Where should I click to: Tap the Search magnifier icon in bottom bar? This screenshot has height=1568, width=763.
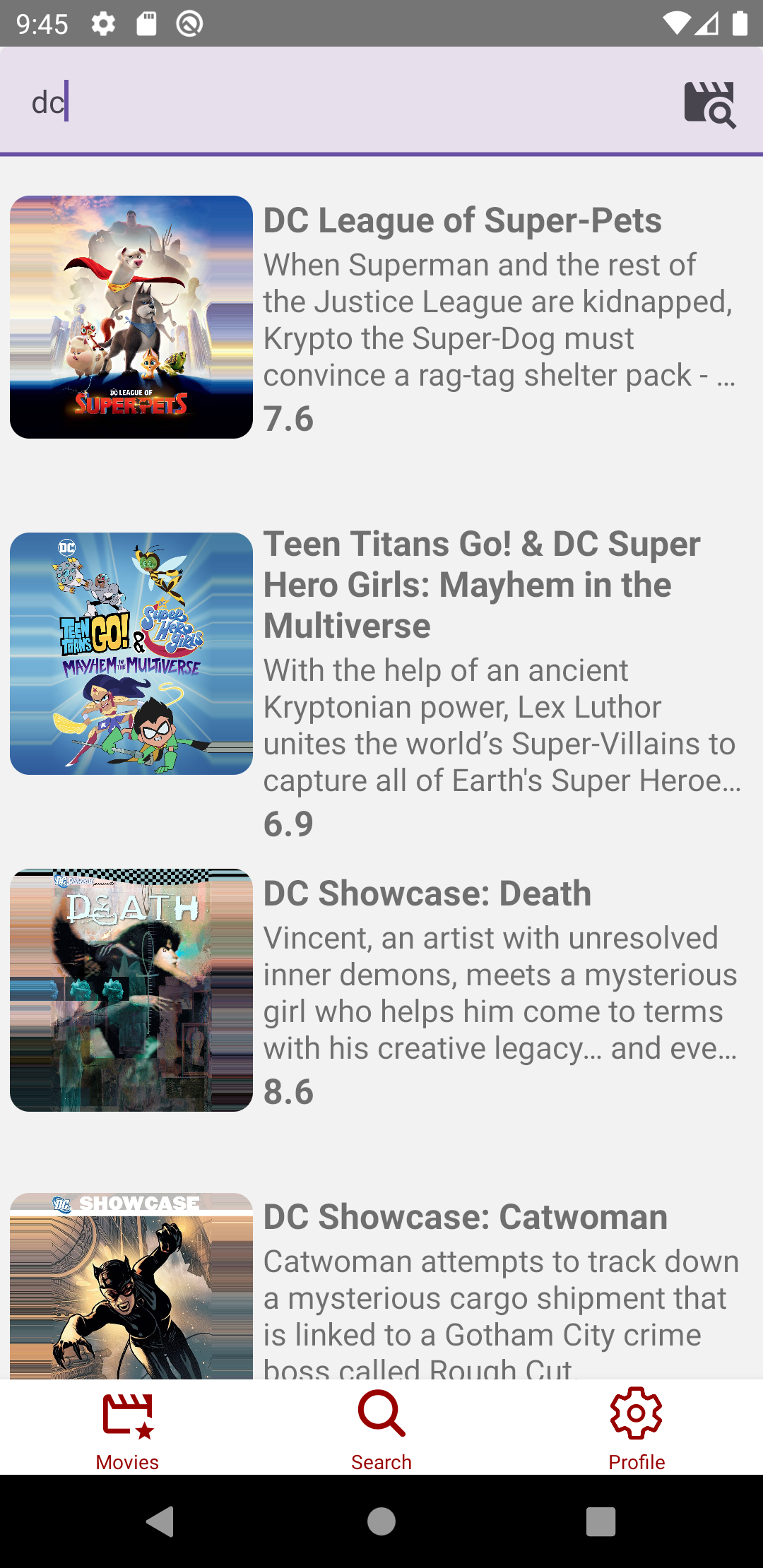381,1414
